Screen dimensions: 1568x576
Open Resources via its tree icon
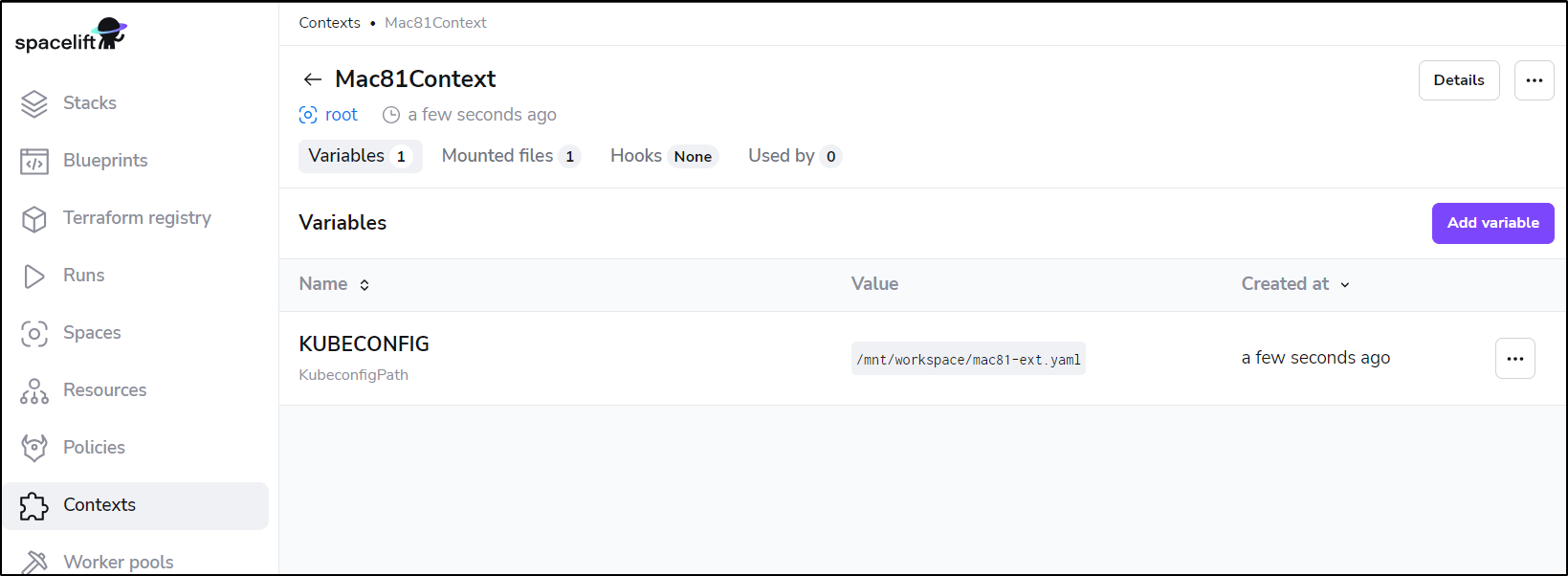tap(34, 390)
